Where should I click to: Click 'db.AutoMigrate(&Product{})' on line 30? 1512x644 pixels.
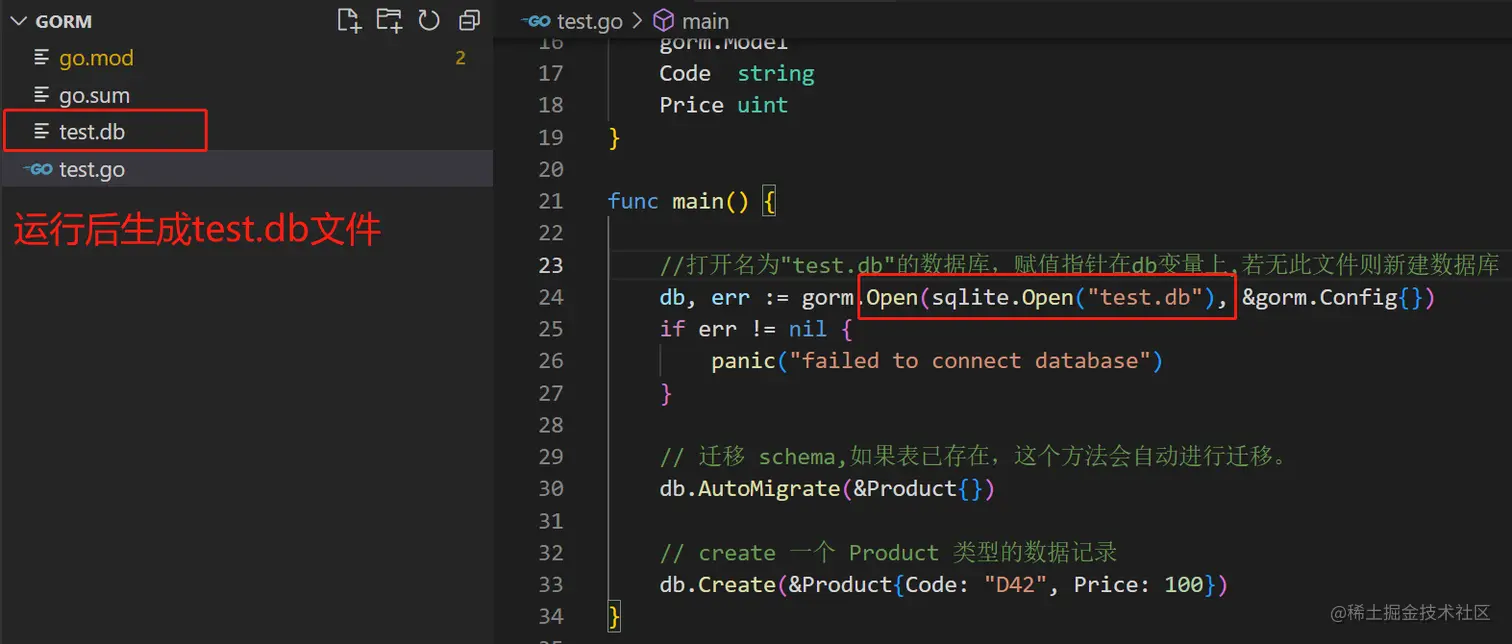click(827, 489)
